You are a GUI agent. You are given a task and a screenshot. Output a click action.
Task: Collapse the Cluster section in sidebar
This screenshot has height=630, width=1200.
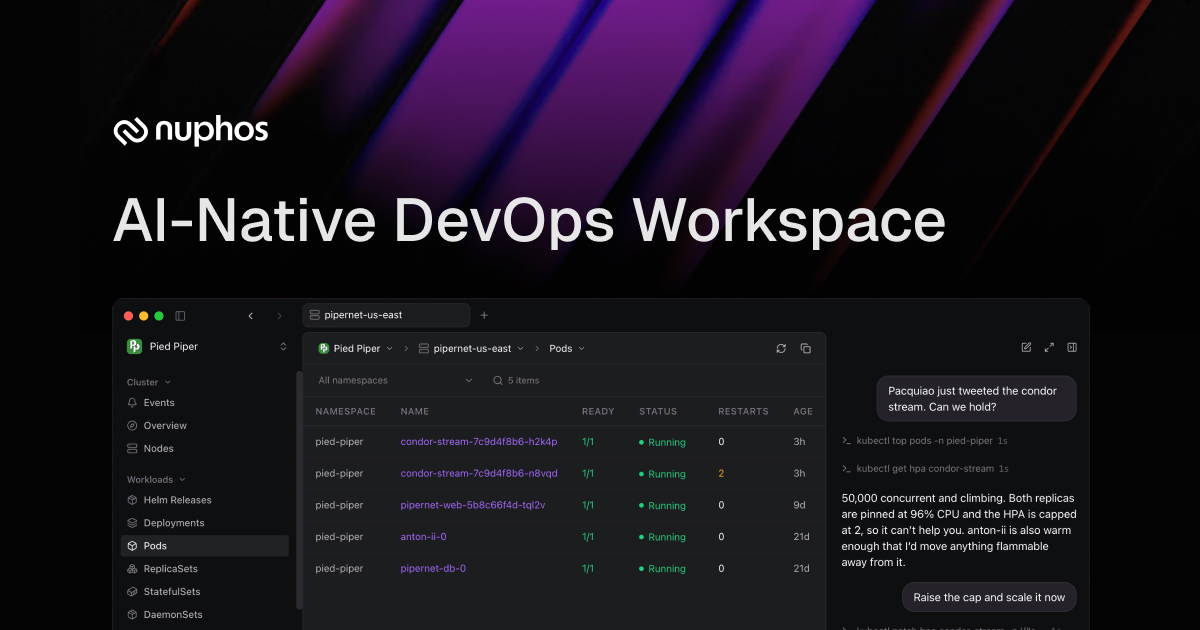tap(149, 382)
